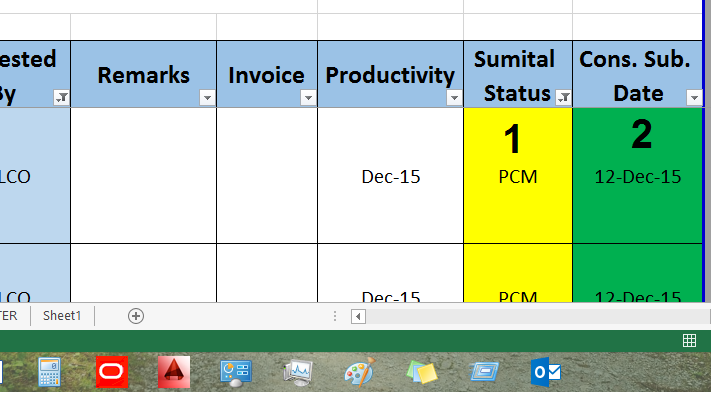Open Outlook from the taskbar
The height and width of the screenshot is (393, 711).
[546, 373]
